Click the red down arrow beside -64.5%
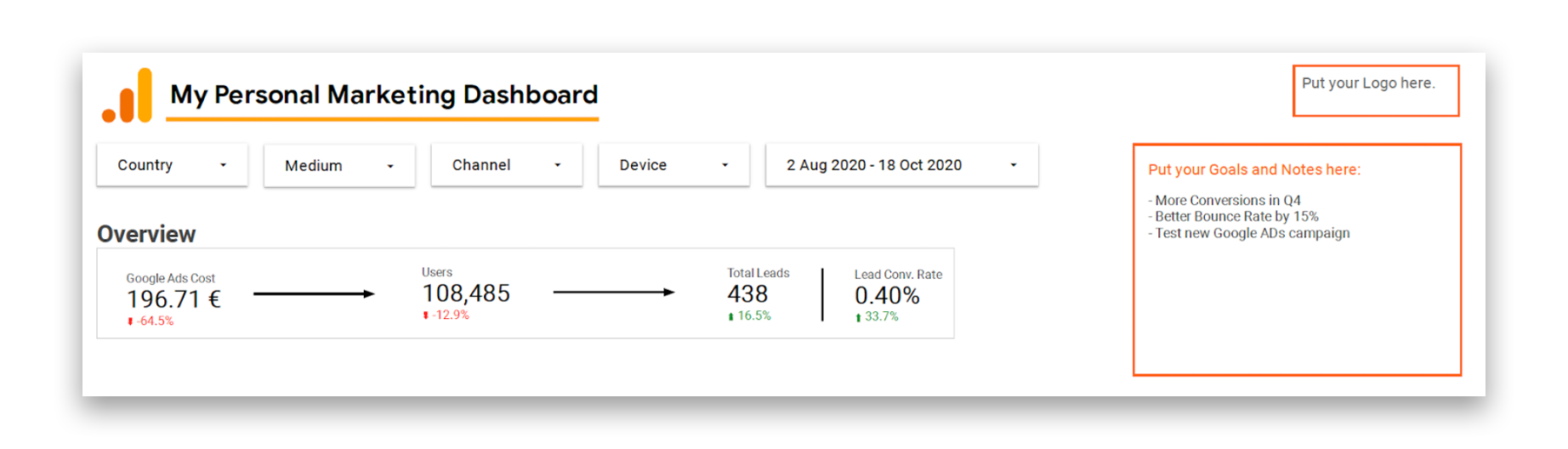Viewport: 1568px width, 449px height. point(130,321)
